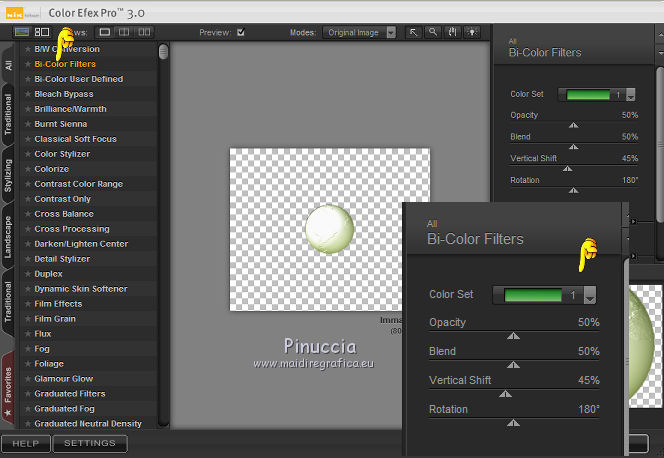
Task: Expand Color Set dropdown in small upper panel
Action: click(x=629, y=95)
